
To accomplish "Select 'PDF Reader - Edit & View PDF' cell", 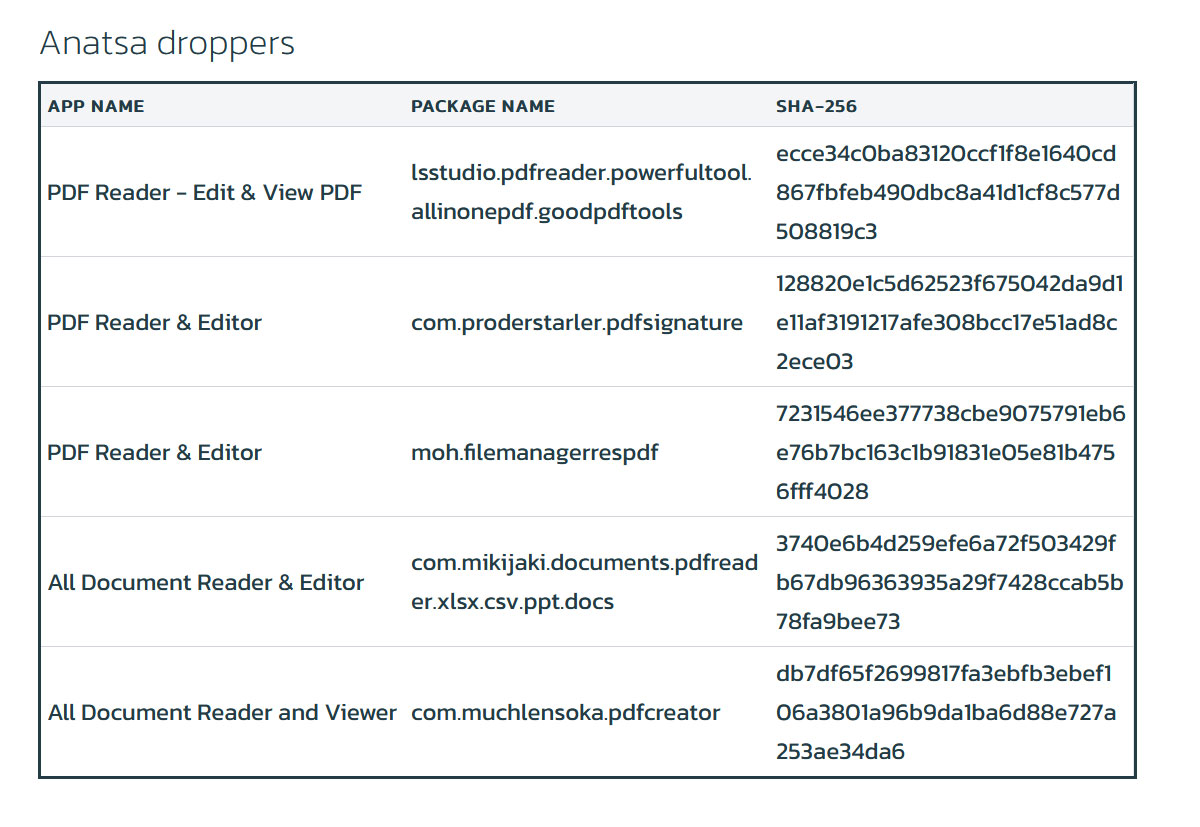I will [205, 192].
